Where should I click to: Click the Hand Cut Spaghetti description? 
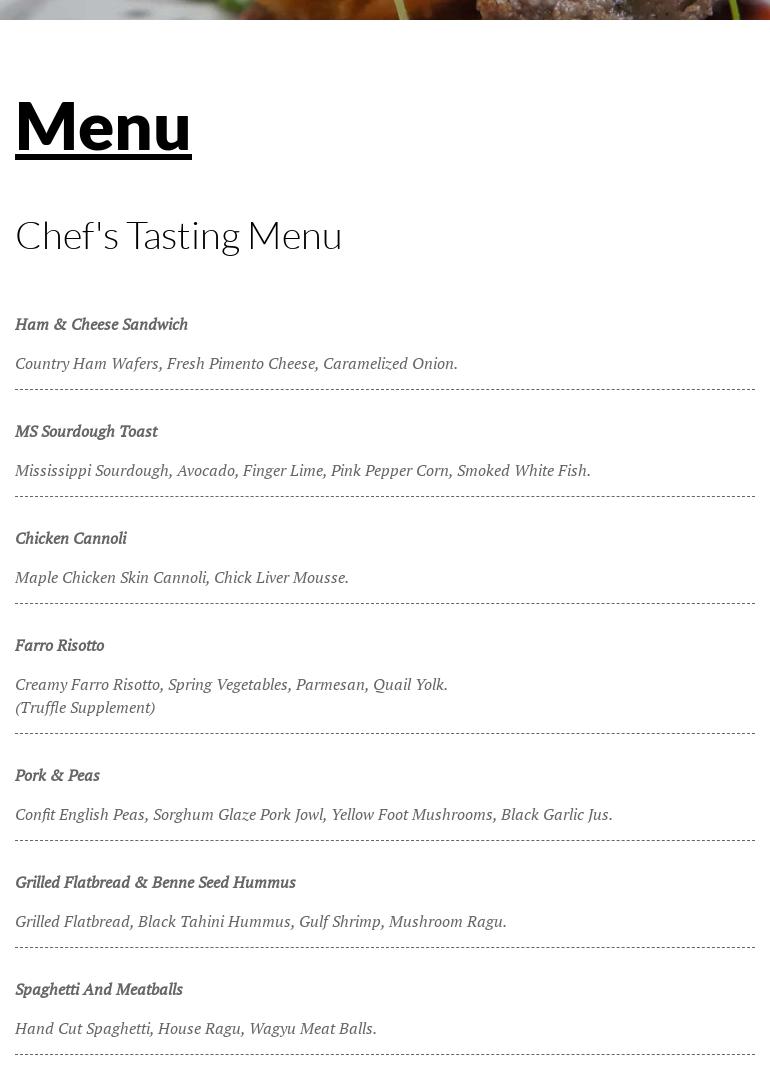pyautogui.click(x=195, y=1028)
